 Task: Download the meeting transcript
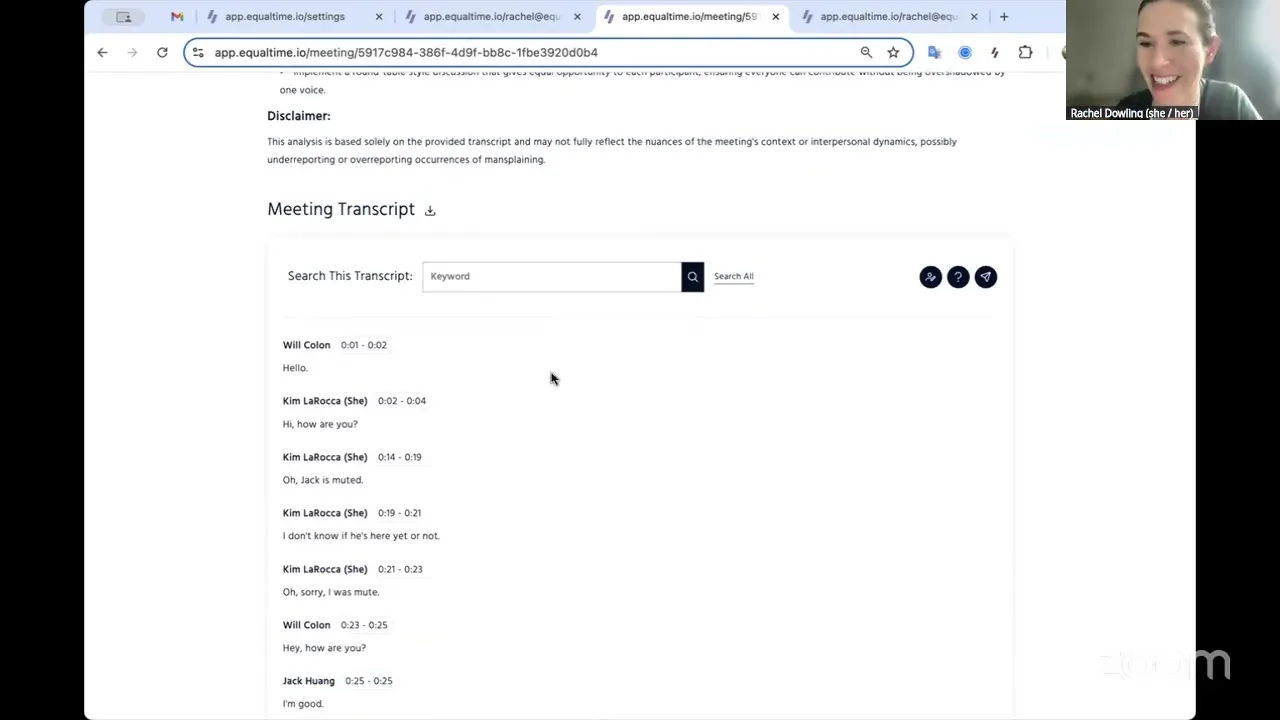pos(430,210)
